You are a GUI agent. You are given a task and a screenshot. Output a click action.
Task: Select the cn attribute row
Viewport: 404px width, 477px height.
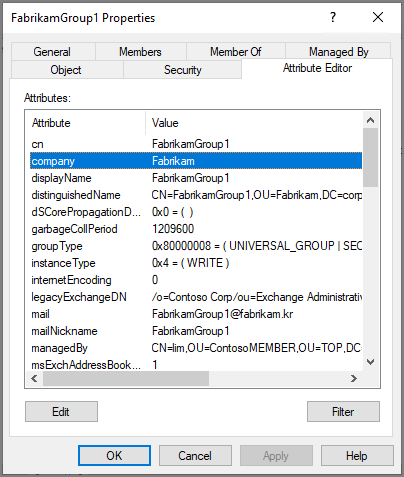[196, 144]
